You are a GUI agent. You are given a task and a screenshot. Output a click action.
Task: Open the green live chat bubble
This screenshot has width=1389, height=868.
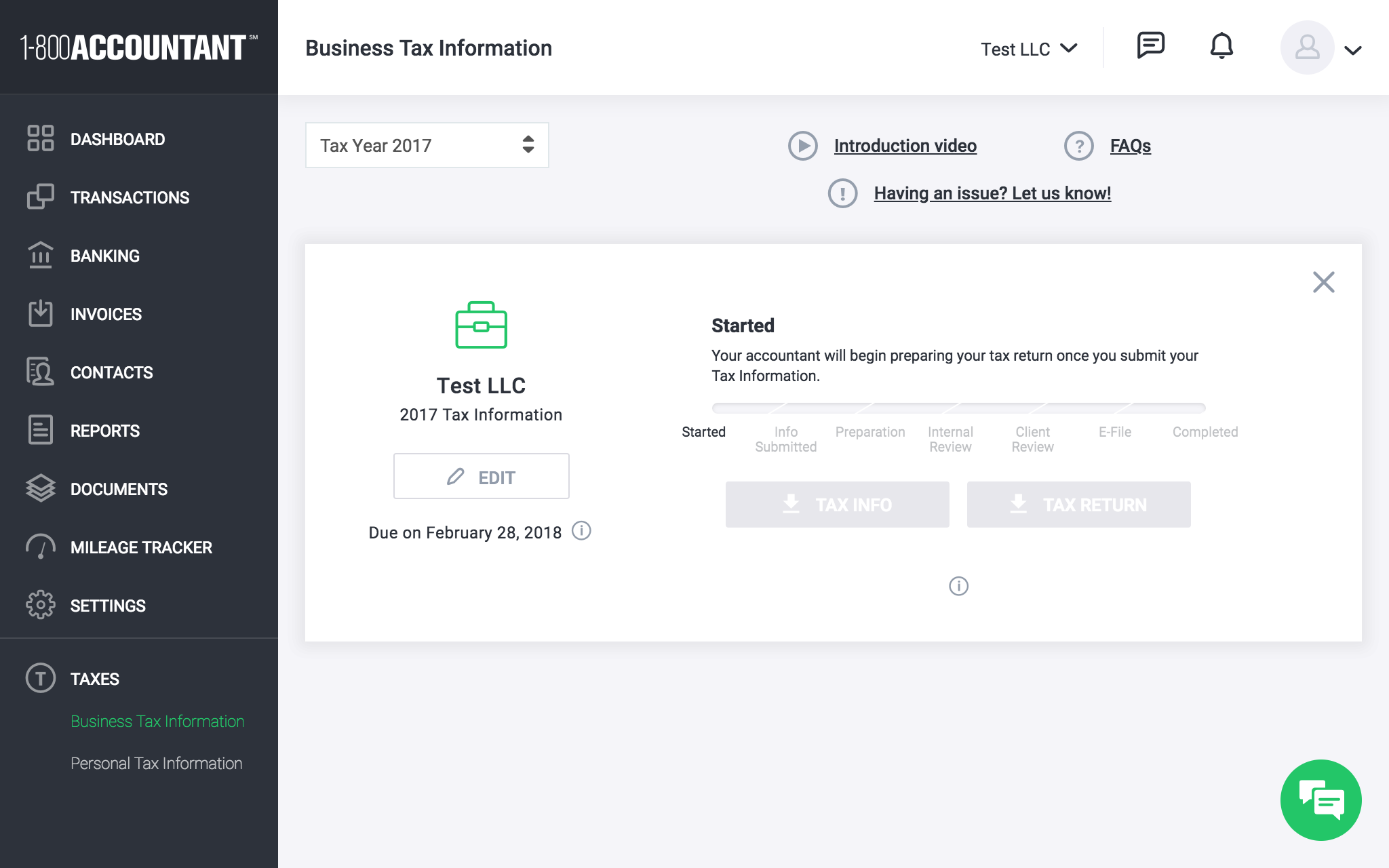click(1320, 800)
